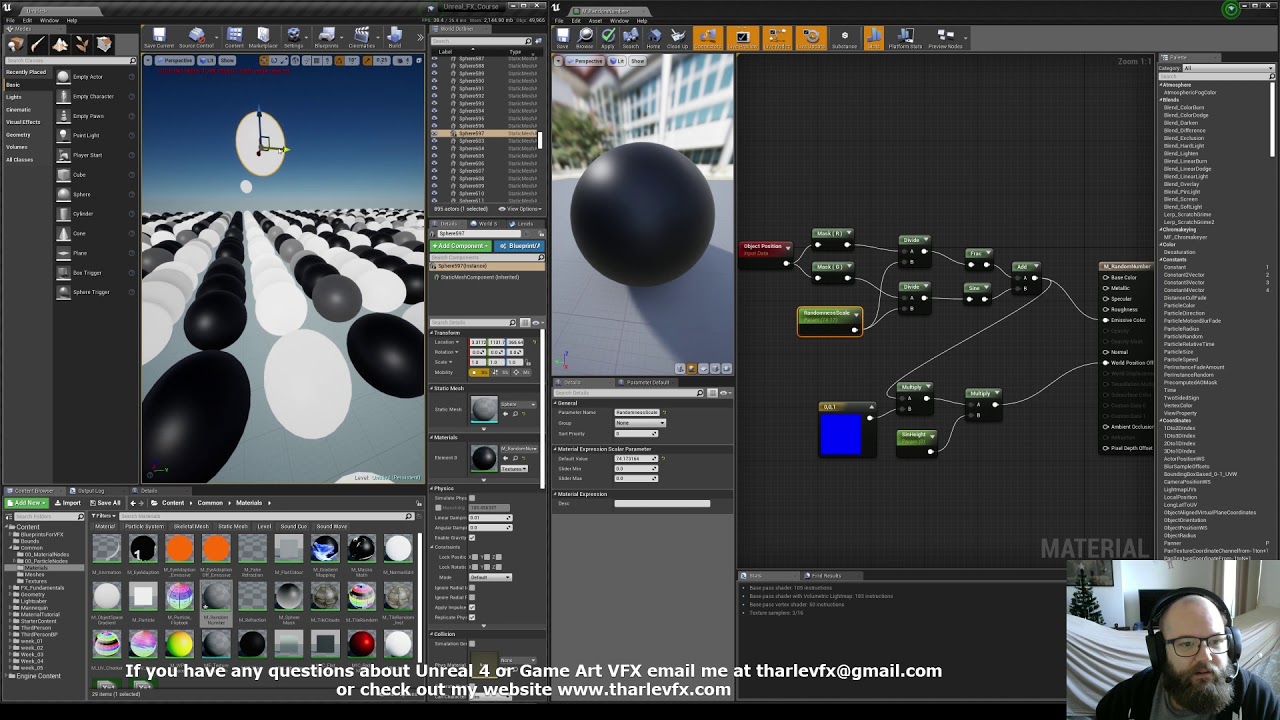Click the Build toolbar icon
This screenshot has width=1280, height=720.
pos(395,38)
